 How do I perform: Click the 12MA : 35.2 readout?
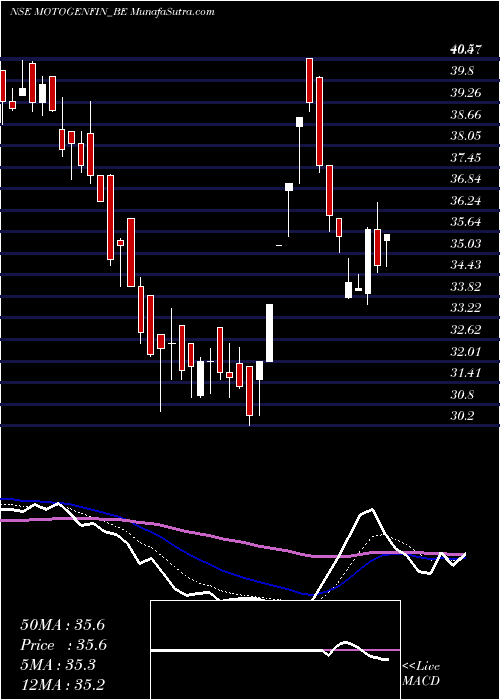[x=62, y=685]
